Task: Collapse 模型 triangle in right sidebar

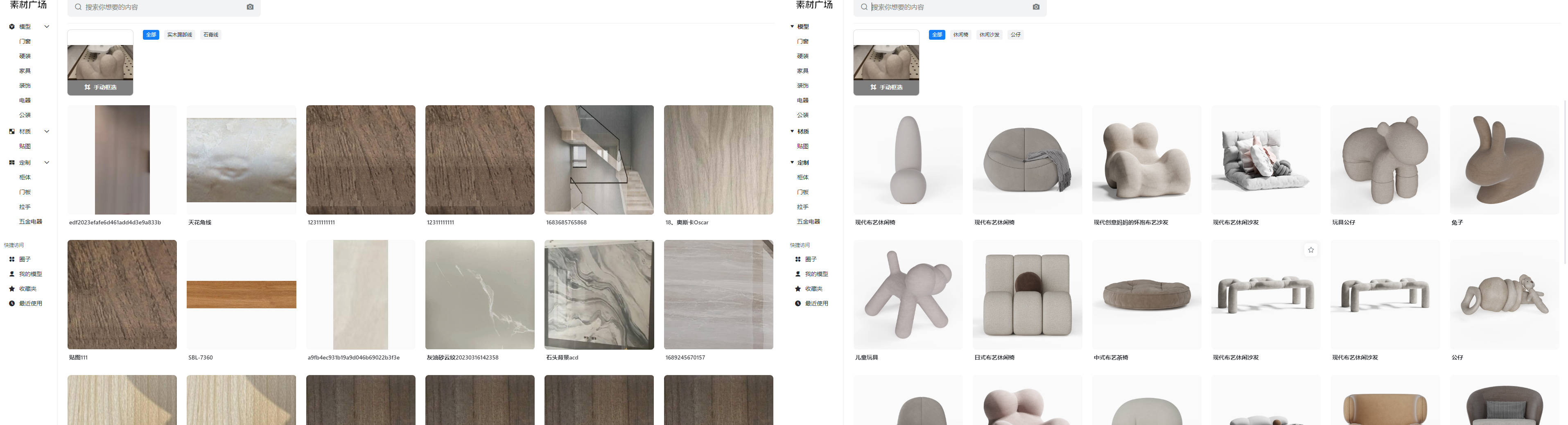Action: coord(792,27)
